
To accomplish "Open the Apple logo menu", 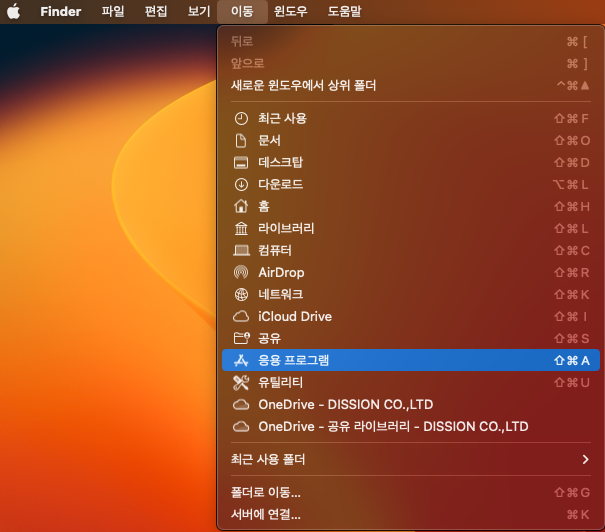I will pos(14,11).
